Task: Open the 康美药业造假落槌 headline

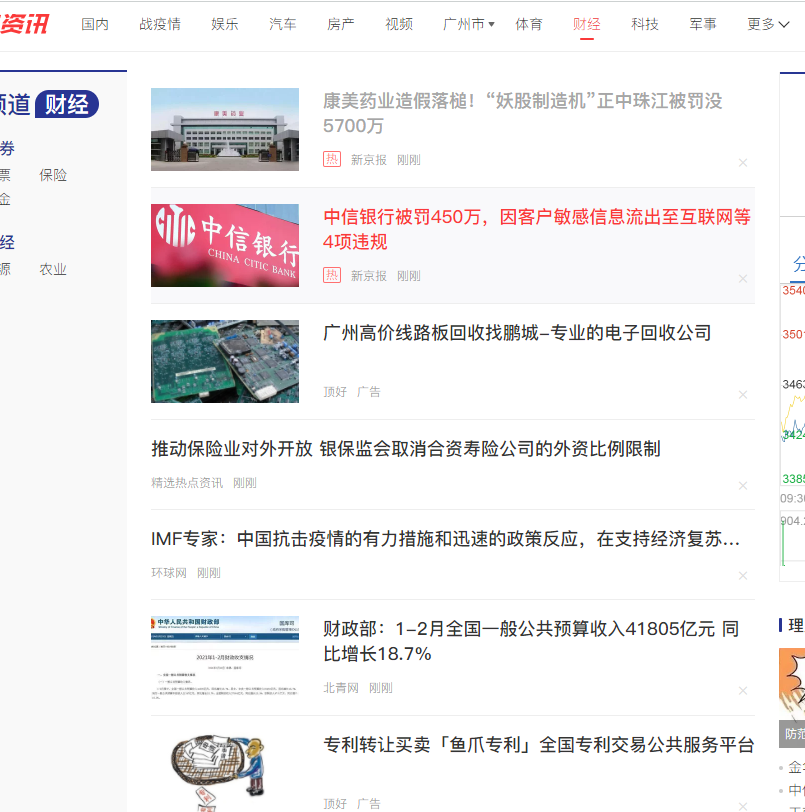Action: coord(522,113)
